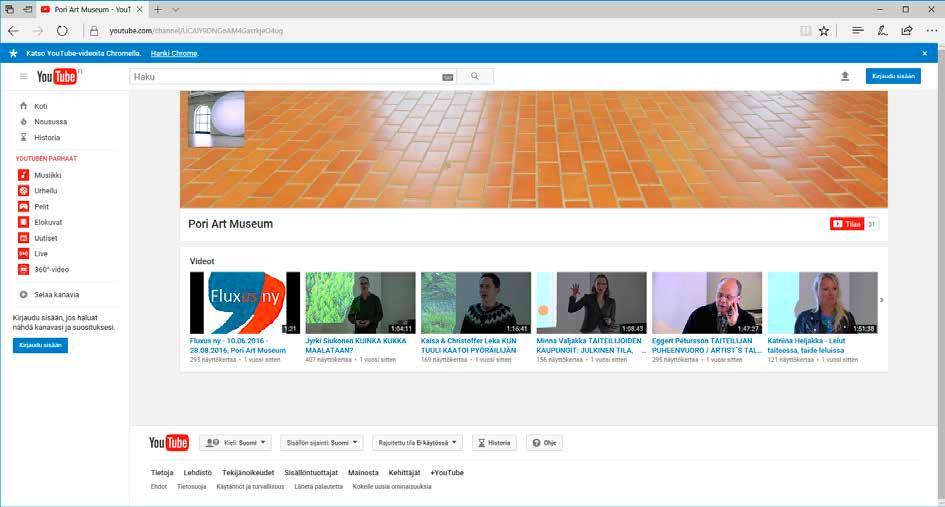Click the Koti home icon
Image resolution: width=945 pixels, height=507 pixels.
24,106
